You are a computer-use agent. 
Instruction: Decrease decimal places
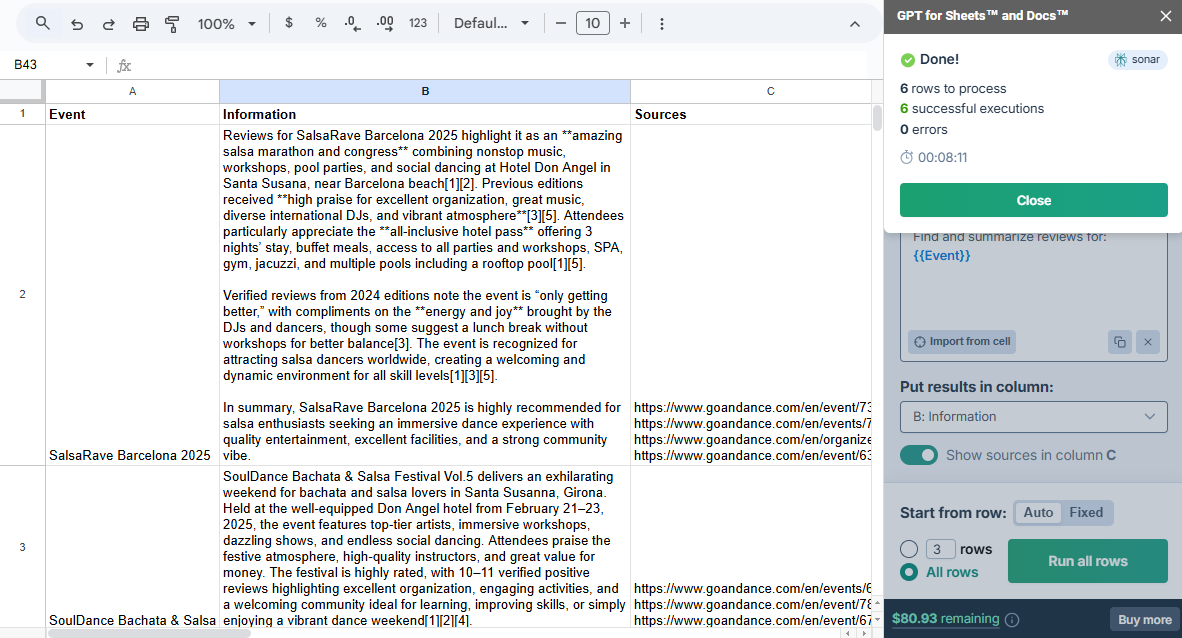(x=352, y=23)
